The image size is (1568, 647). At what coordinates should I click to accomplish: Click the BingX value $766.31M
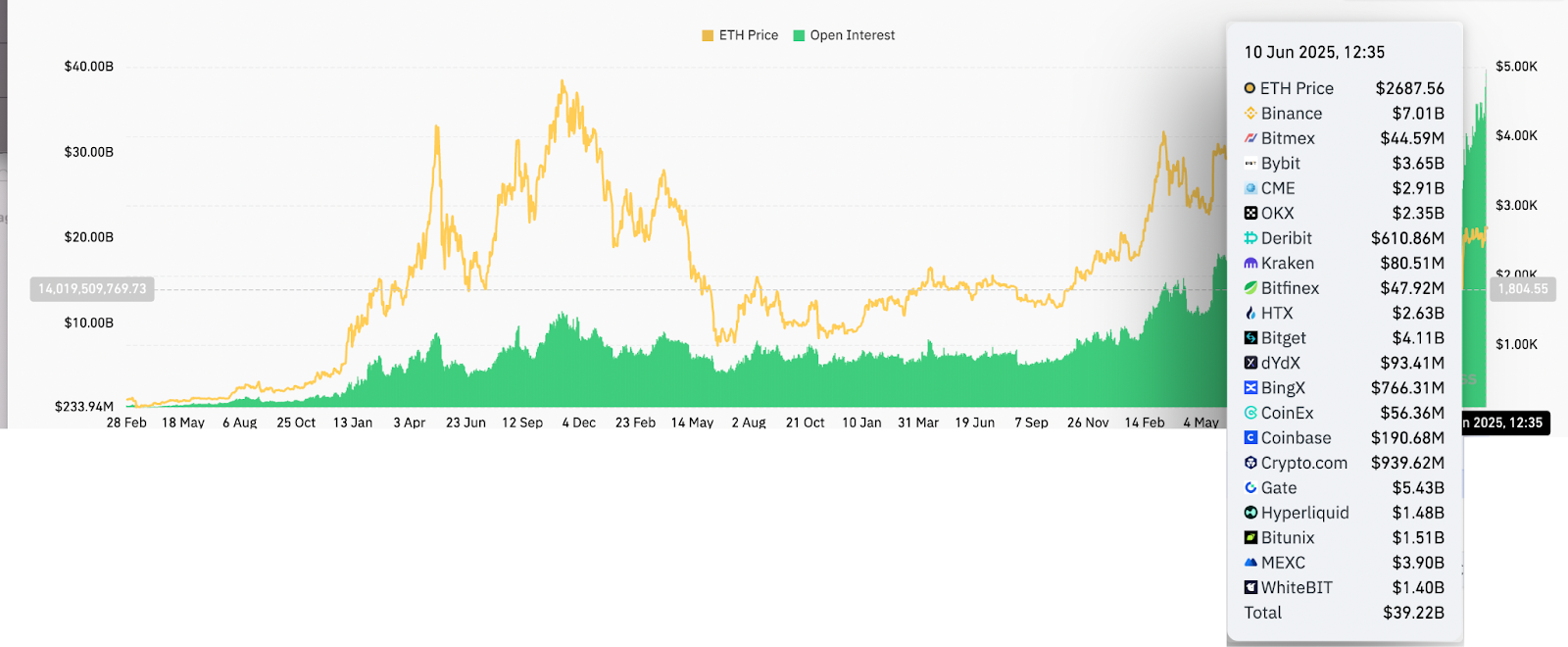coord(1407,388)
